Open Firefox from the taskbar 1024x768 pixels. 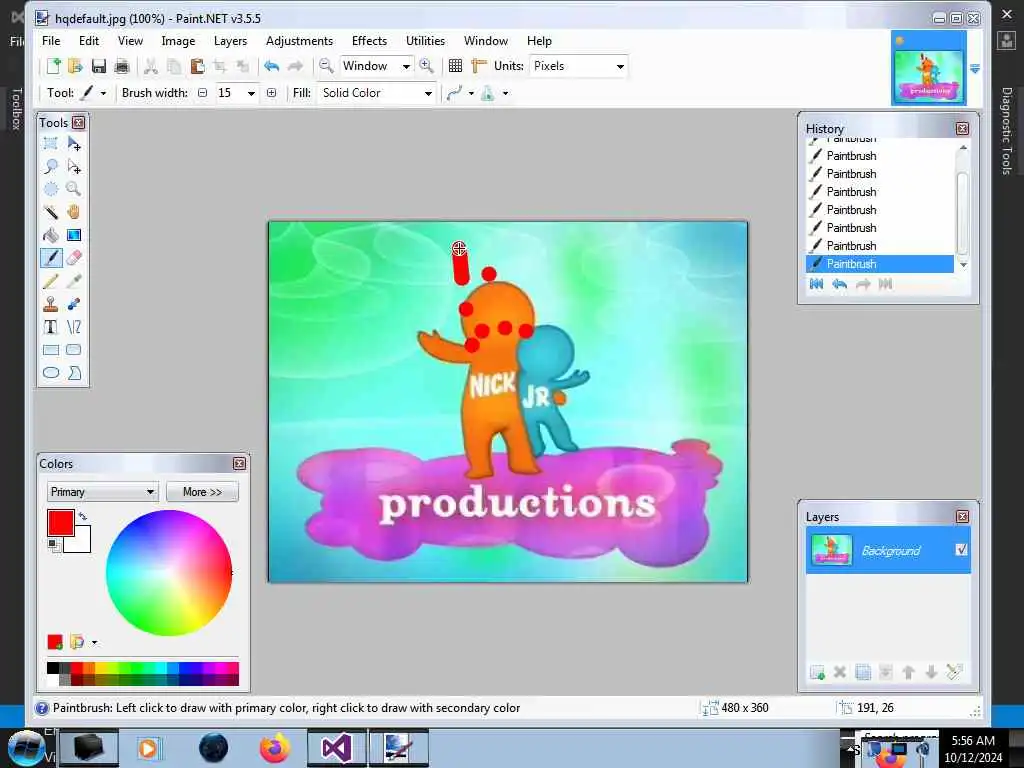[275, 748]
